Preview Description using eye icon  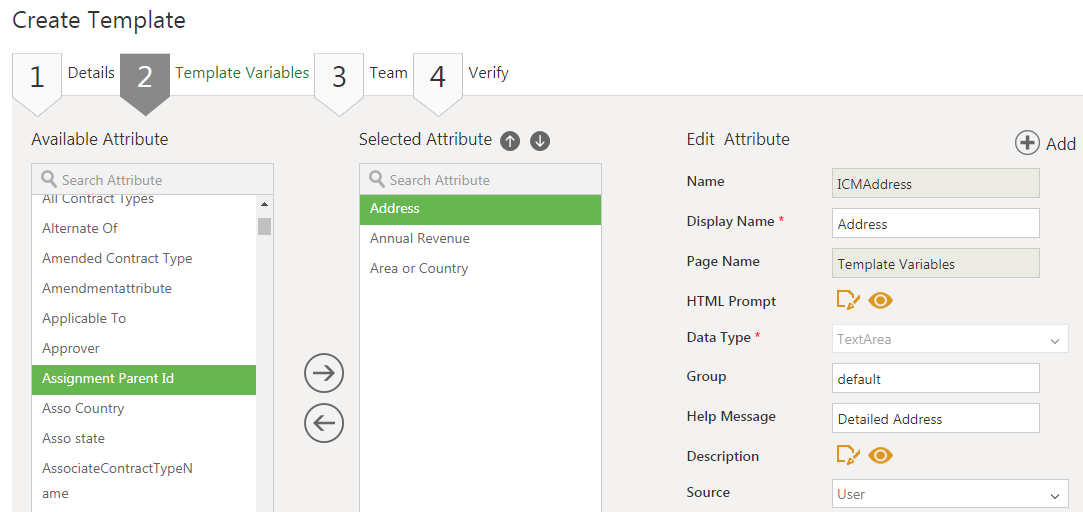click(x=880, y=455)
